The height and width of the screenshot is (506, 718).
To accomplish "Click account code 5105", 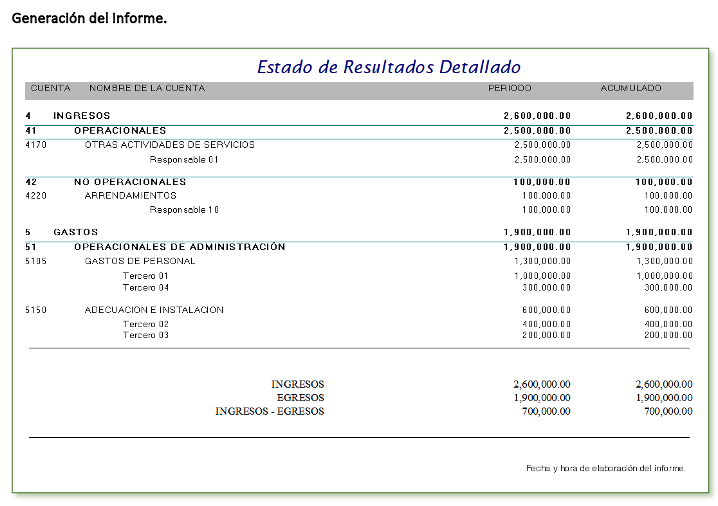I will coord(36,261).
